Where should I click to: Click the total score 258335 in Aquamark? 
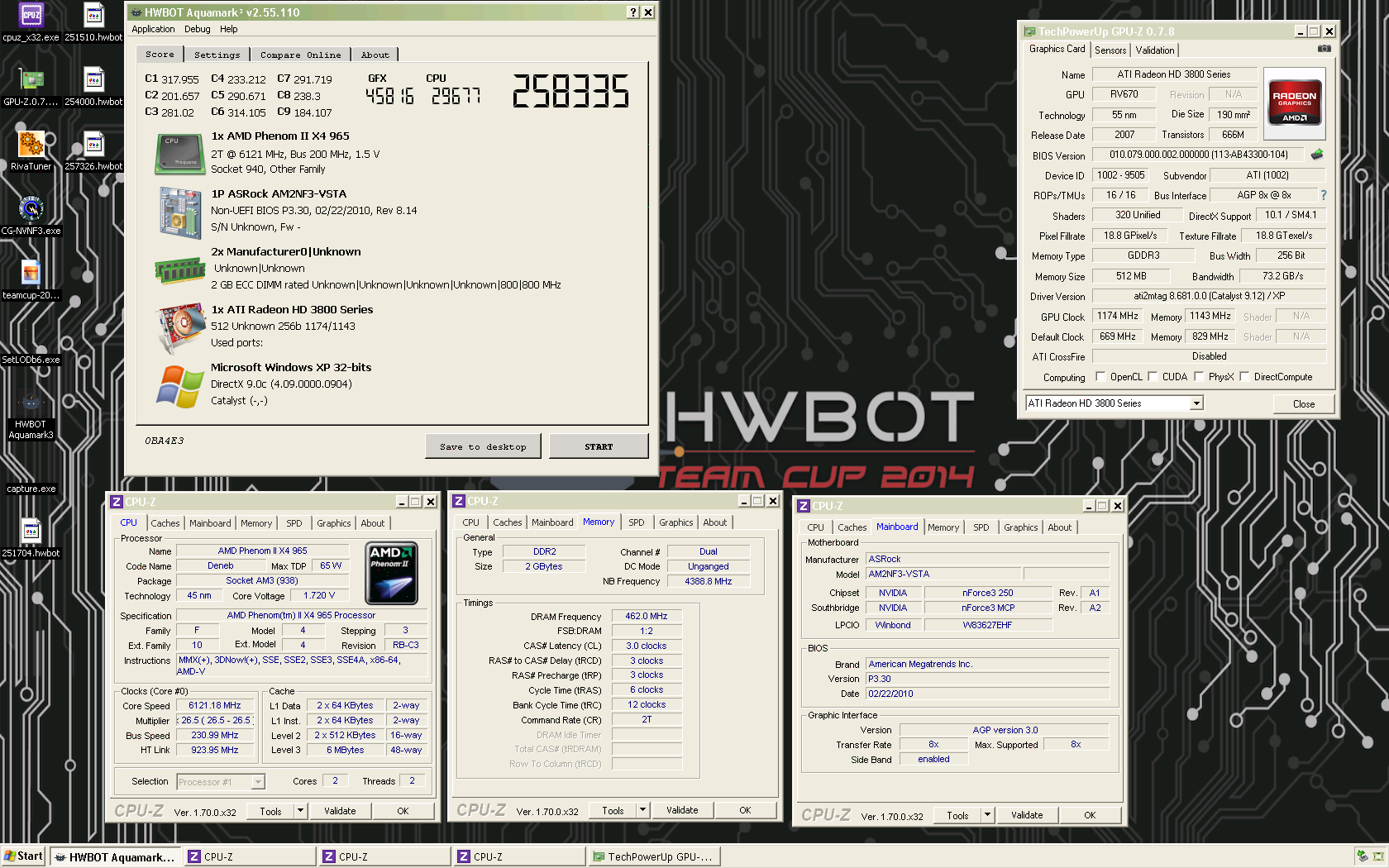(x=570, y=91)
